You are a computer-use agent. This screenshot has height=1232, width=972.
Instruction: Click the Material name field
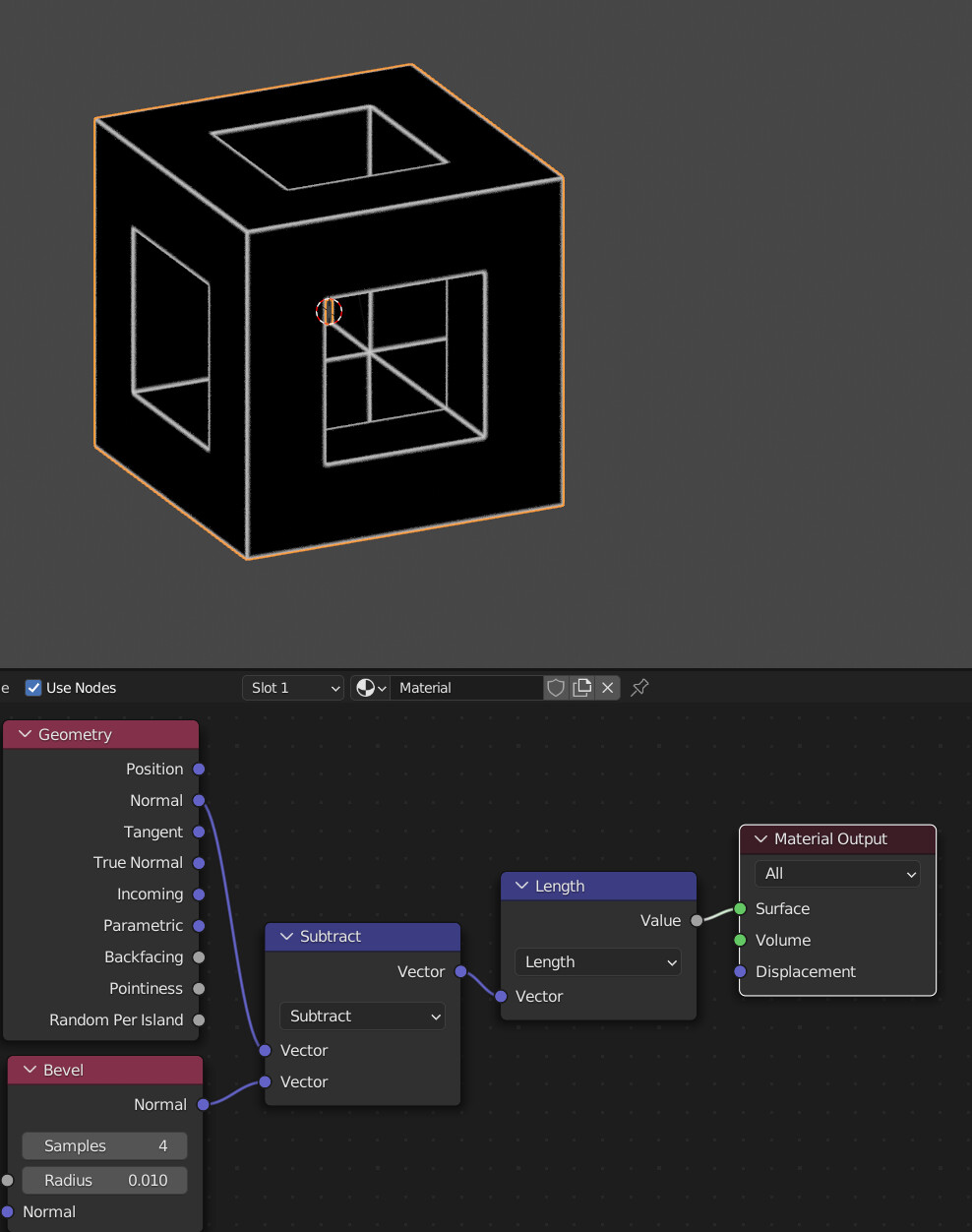tap(467, 688)
